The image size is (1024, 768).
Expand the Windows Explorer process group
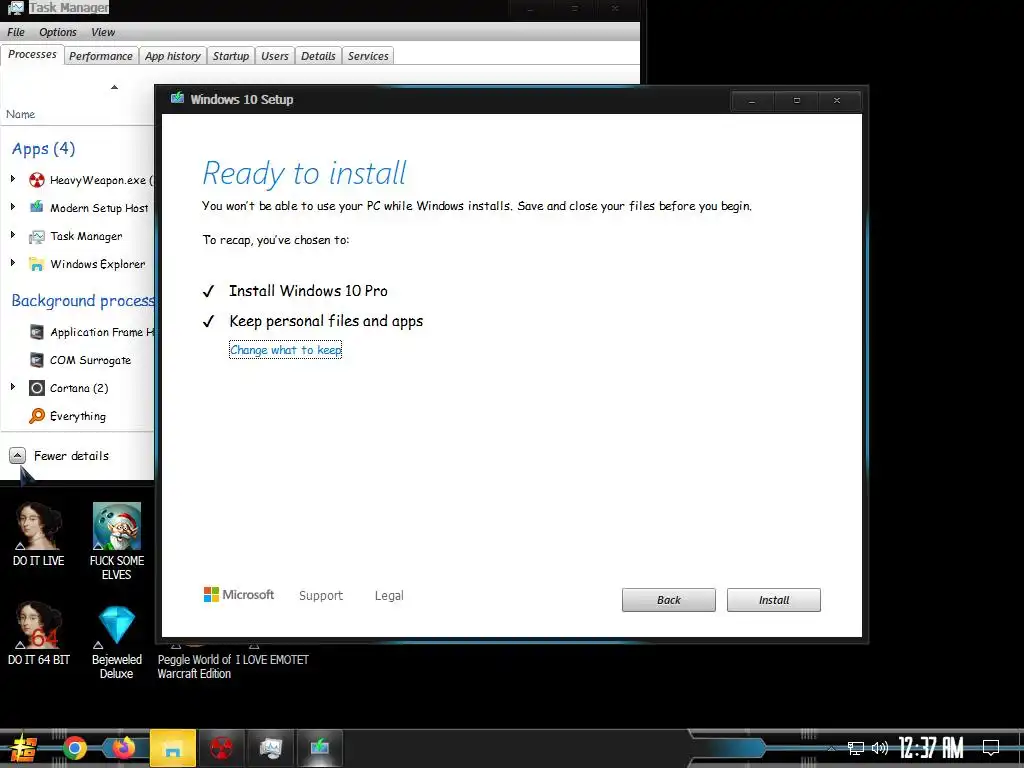pyautogui.click(x=12, y=263)
